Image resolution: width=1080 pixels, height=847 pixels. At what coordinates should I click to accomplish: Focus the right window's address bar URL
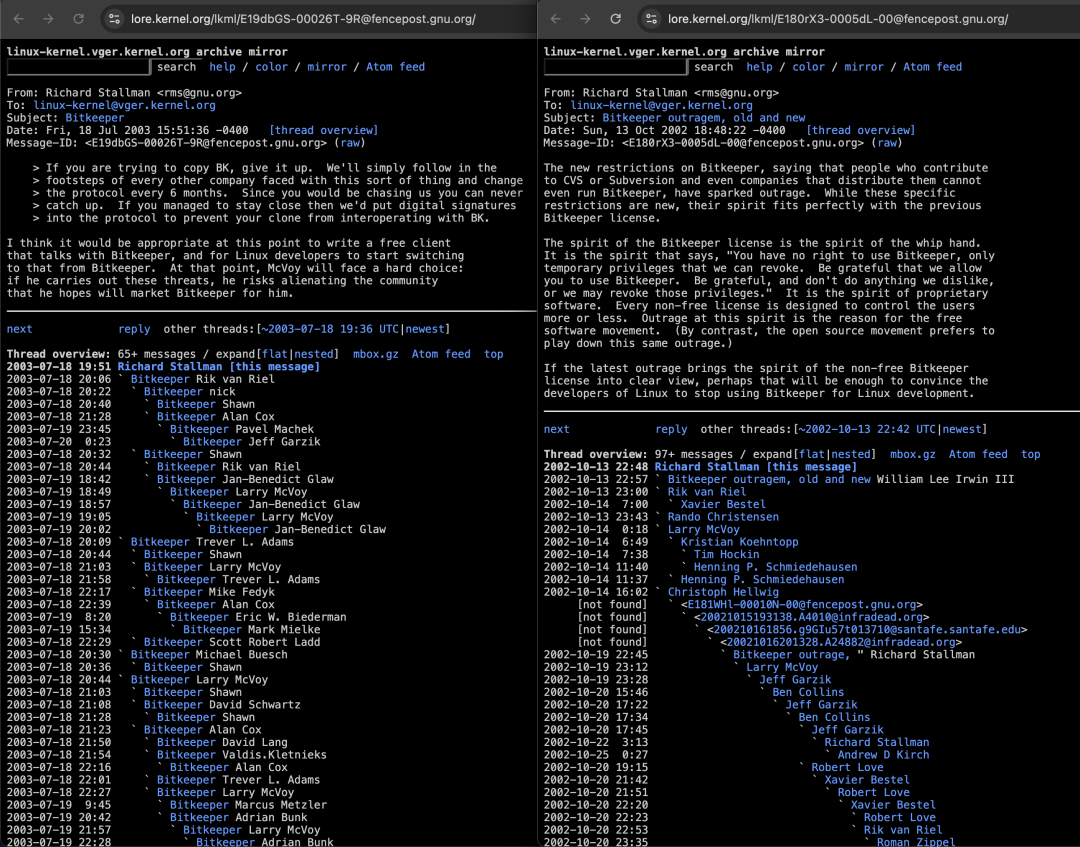coord(838,19)
